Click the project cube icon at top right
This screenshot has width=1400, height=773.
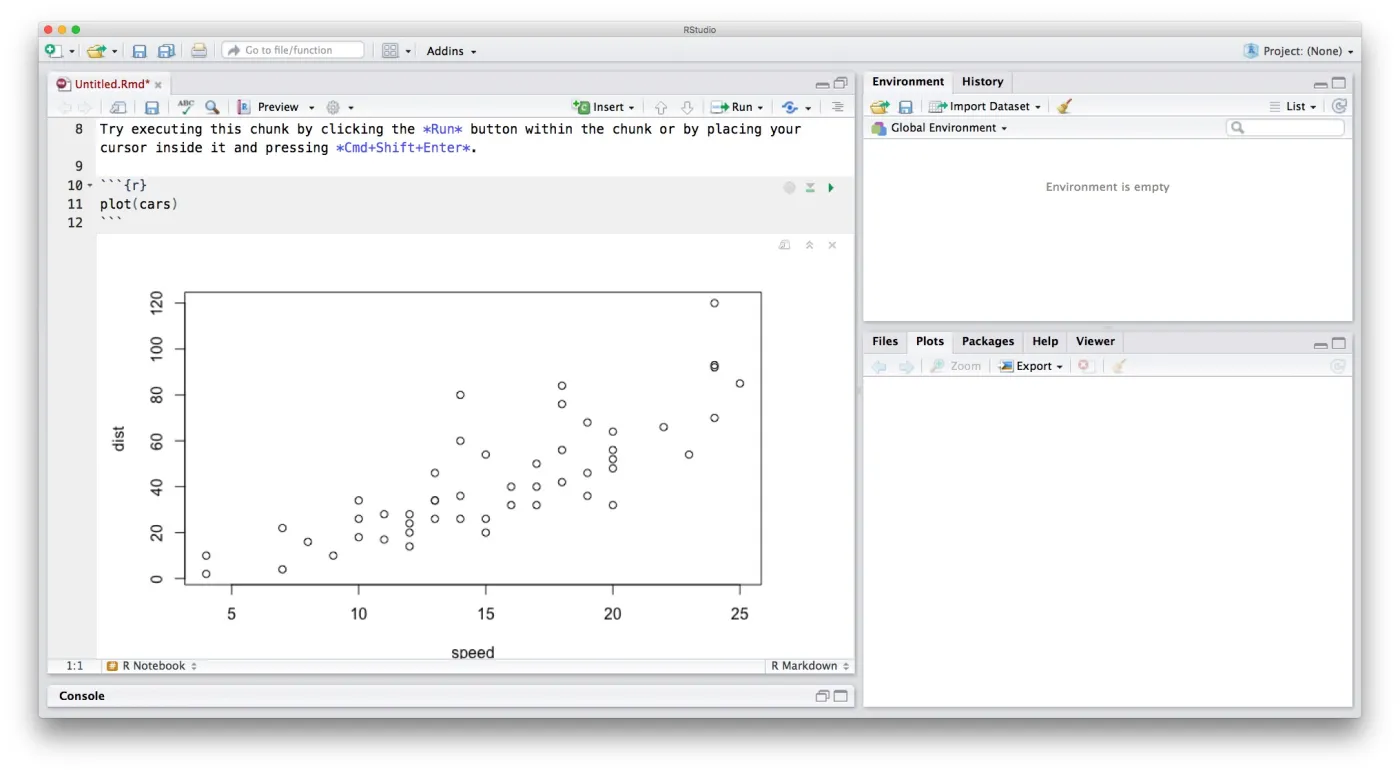click(x=1251, y=51)
